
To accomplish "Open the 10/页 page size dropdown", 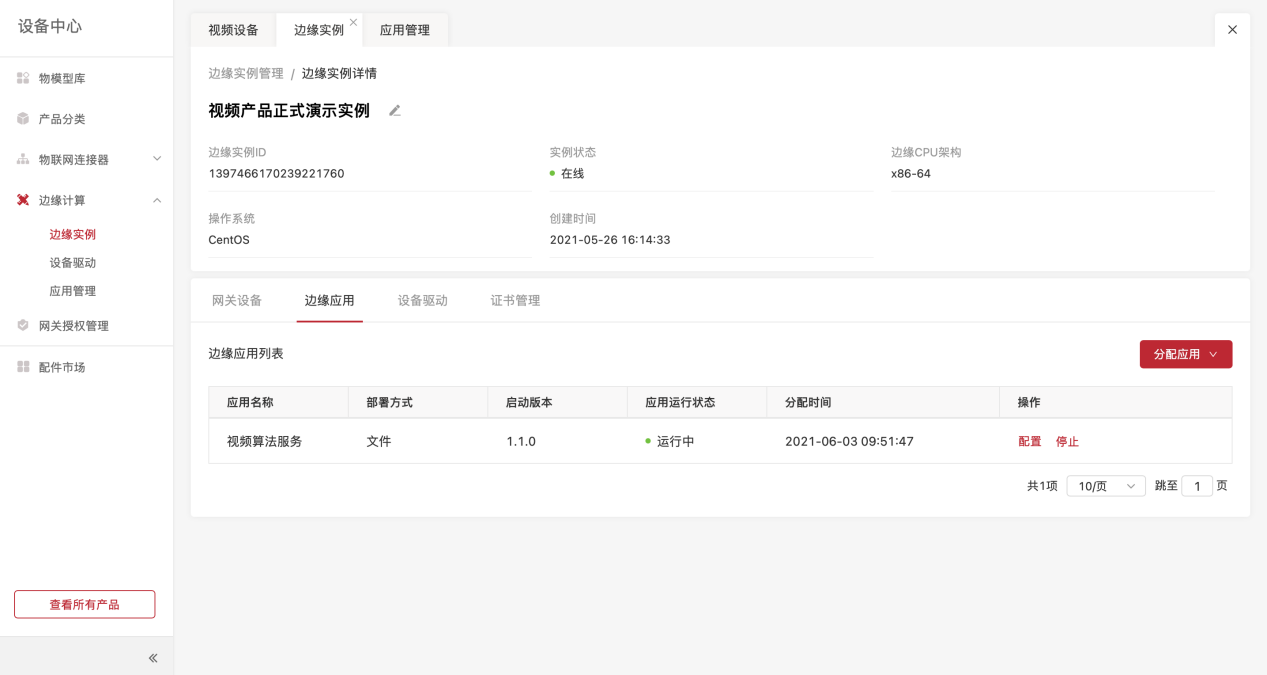I will 1105,486.
